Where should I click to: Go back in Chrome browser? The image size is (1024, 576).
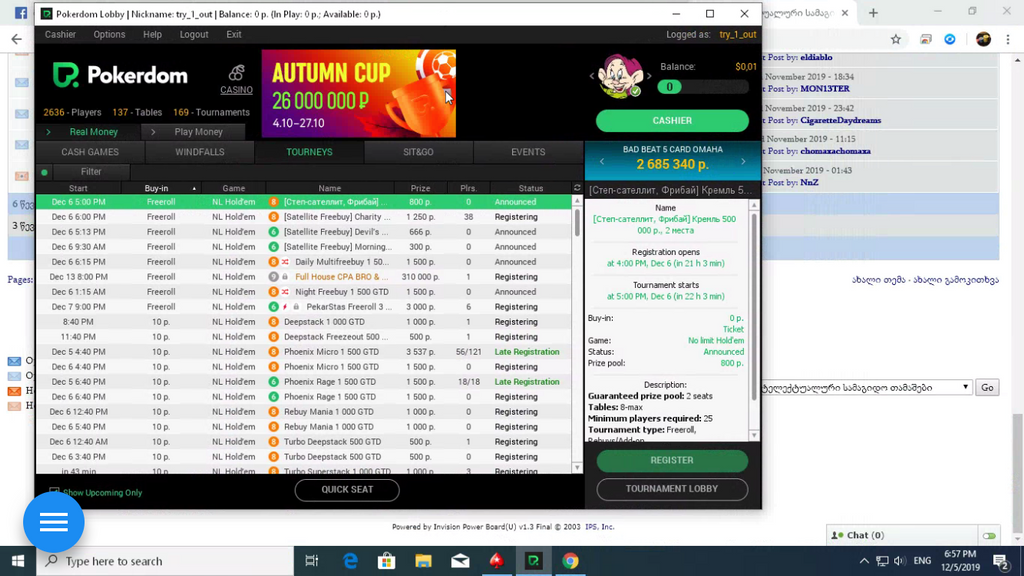click(17, 40)
